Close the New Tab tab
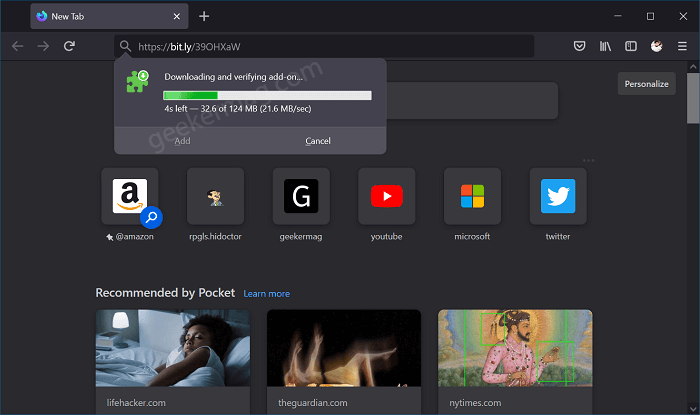This screenshot has width=700, height=415. tap(177, 17)
